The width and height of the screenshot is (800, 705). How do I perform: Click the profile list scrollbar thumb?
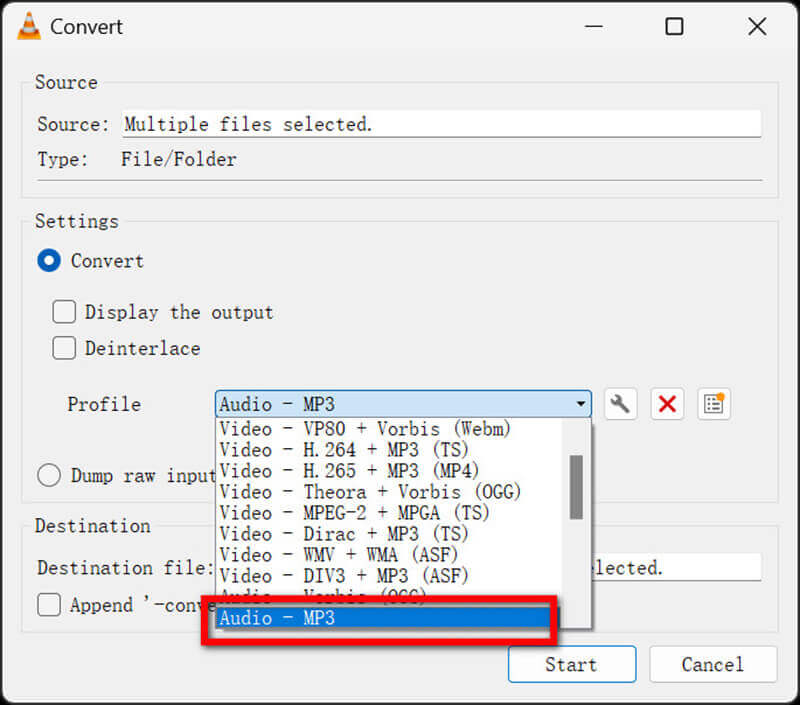tap(576, 487)
